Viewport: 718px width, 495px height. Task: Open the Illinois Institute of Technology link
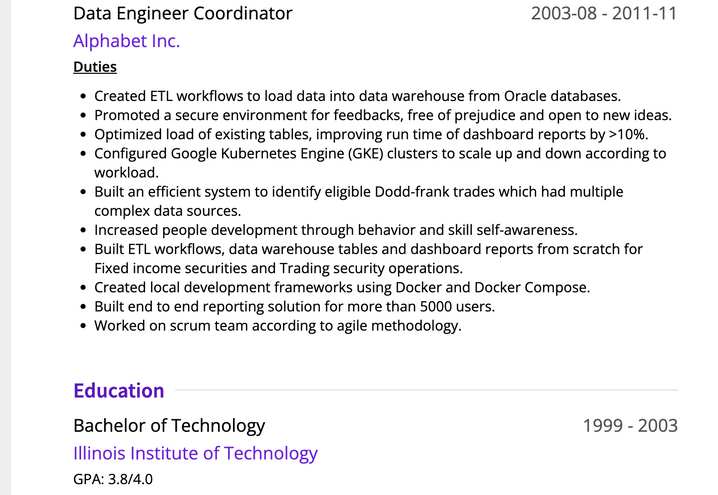point(195,453)
